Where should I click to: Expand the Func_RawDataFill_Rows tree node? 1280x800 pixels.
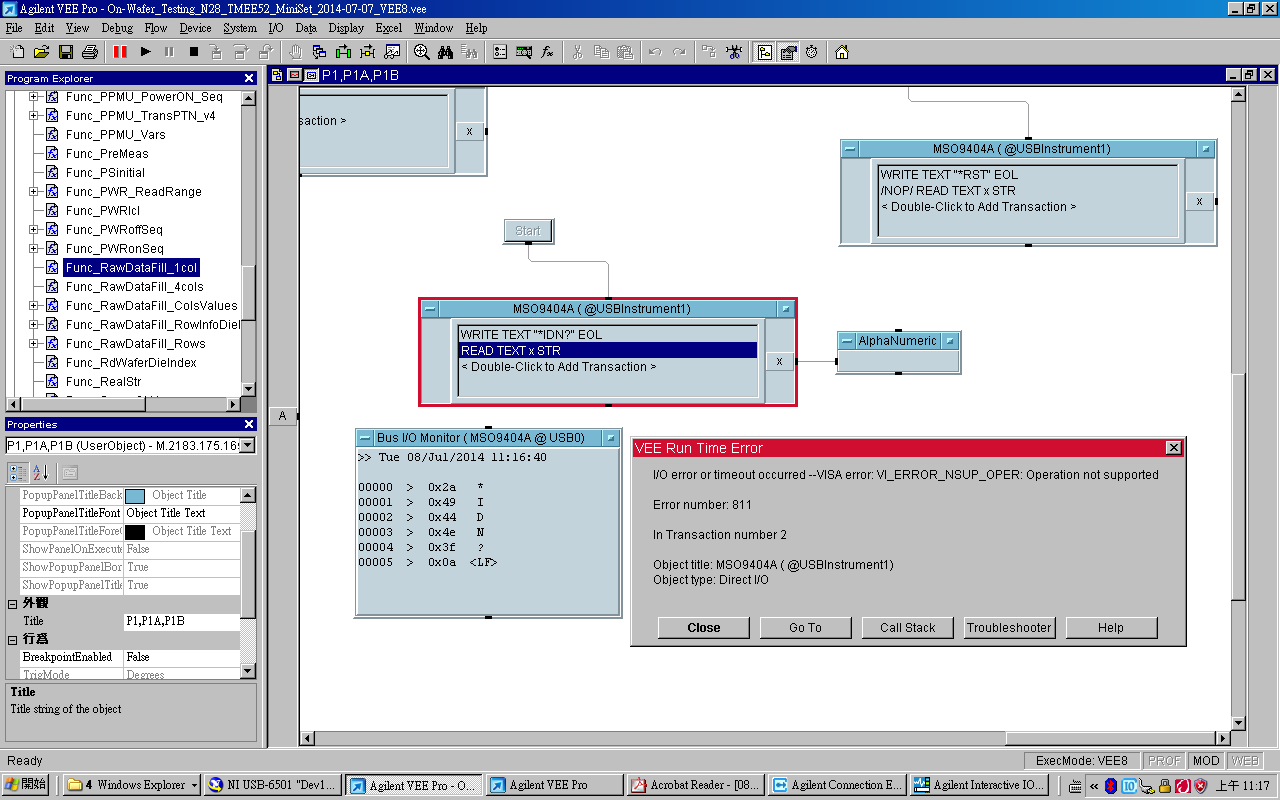pos(33,344)
